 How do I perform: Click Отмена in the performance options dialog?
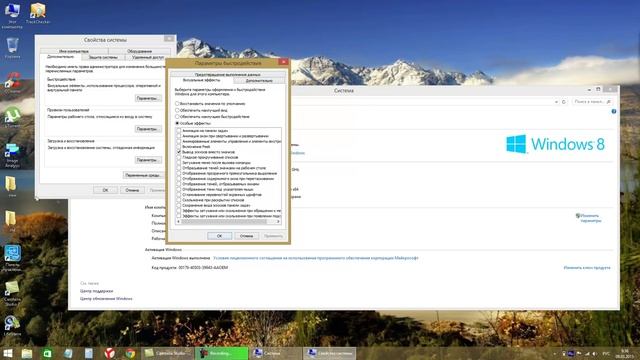click(247, 236)
